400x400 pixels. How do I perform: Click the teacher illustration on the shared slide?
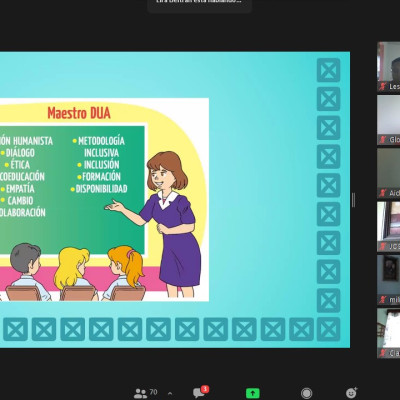pyautogui.click(x=163, y=224)
